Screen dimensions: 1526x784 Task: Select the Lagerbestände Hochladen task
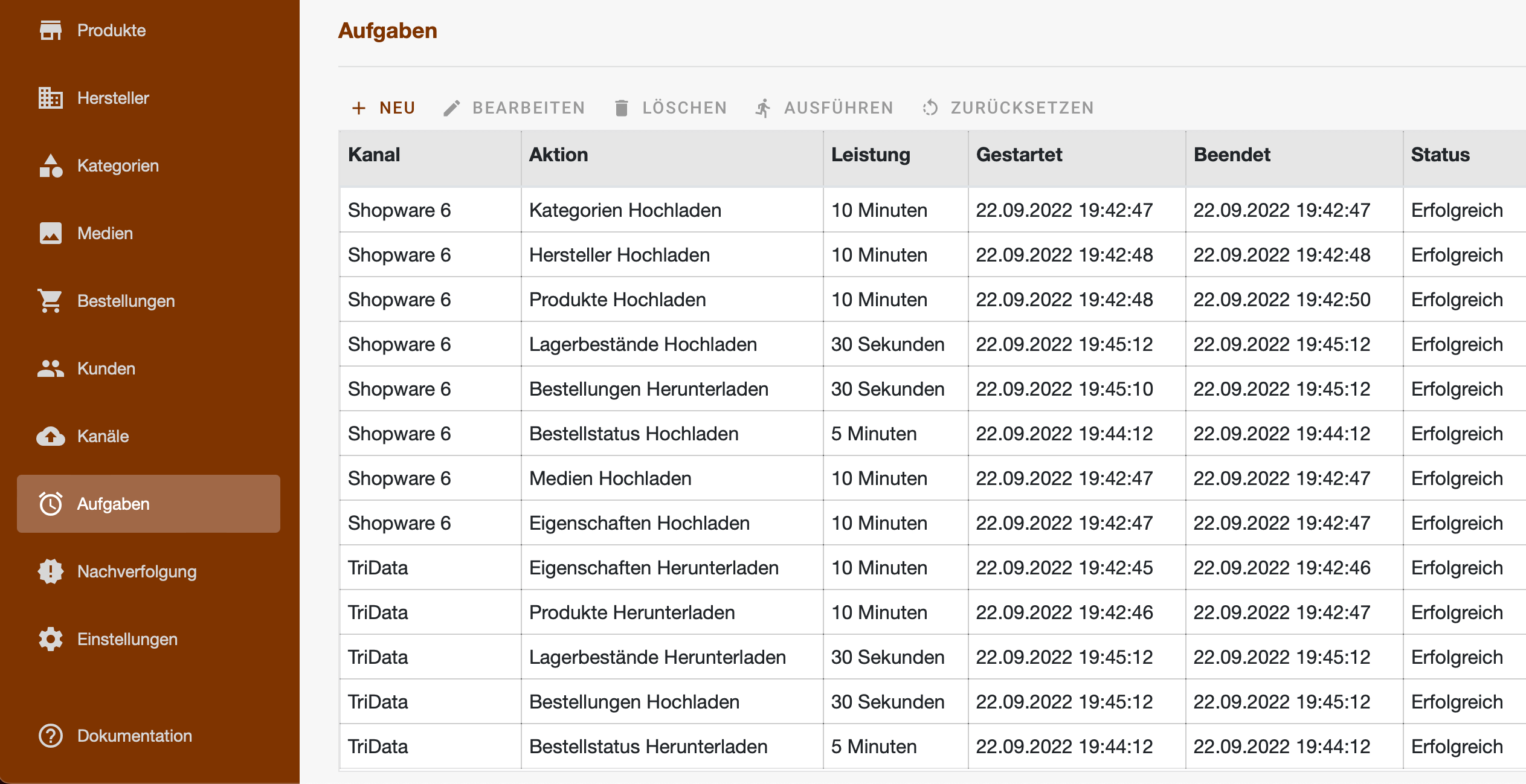point(933,344)
